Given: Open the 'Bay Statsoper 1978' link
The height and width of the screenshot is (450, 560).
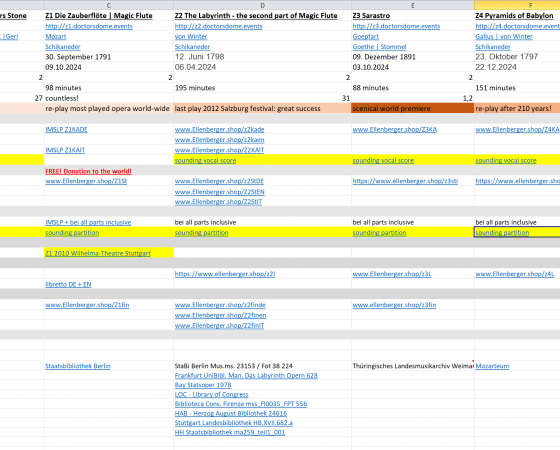Looking at the screenshot, I should tap(203, 385).
